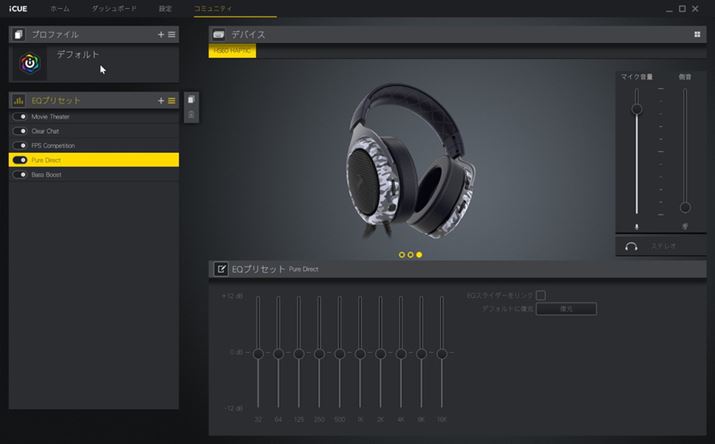The width and height of the screenshot is (715, 444).
Task: Add a new EQ preset
Action: point(160,100)
